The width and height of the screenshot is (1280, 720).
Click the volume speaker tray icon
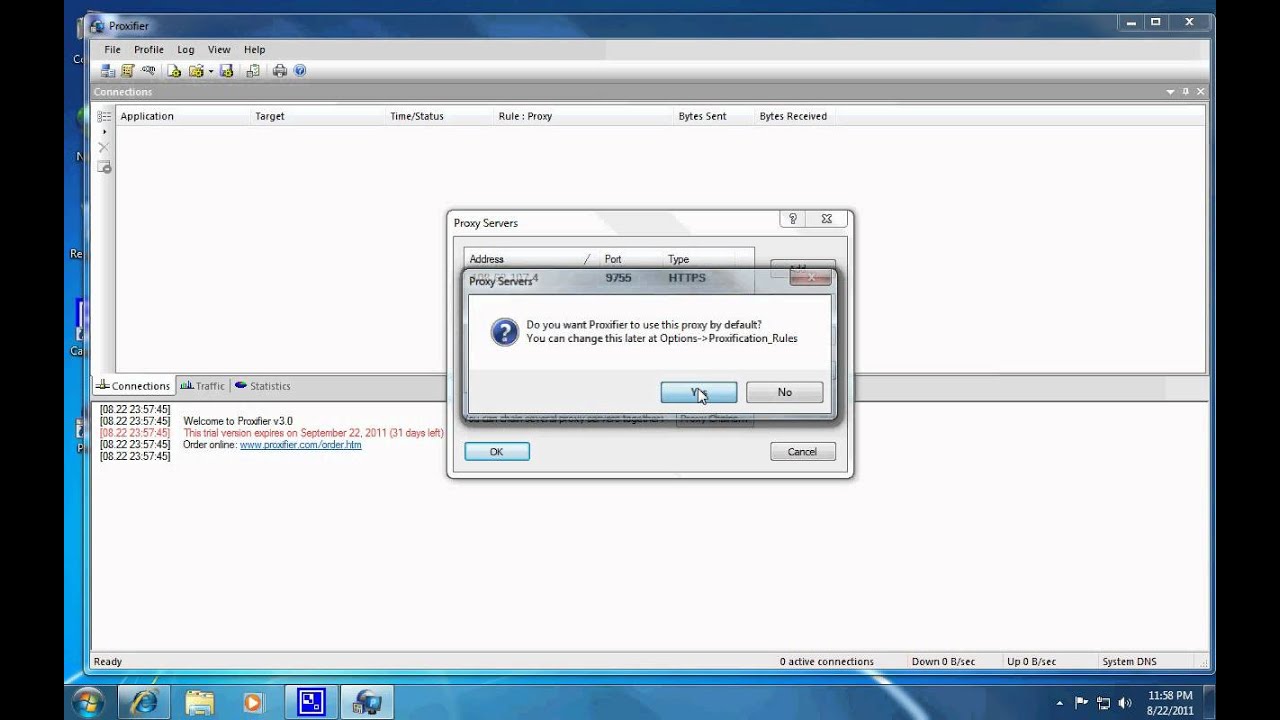1125,703
